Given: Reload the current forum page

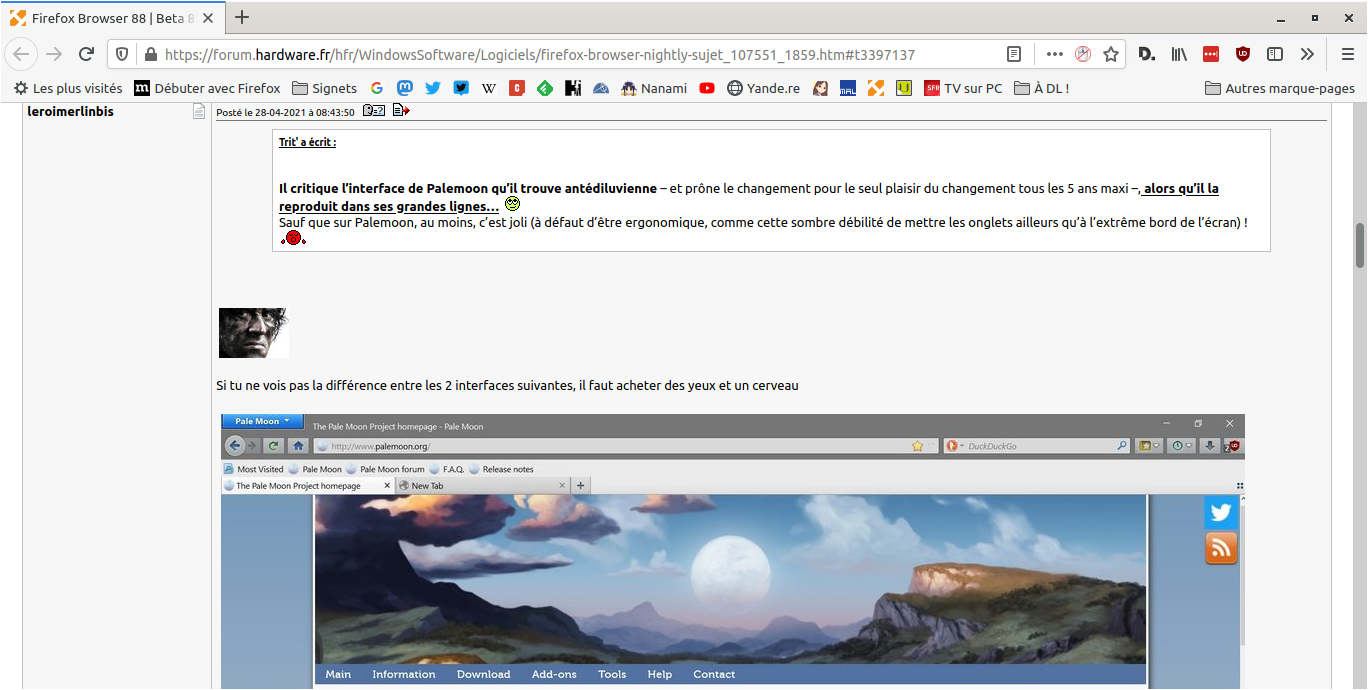Looking at the screenshot, I should tap(86, 54).
